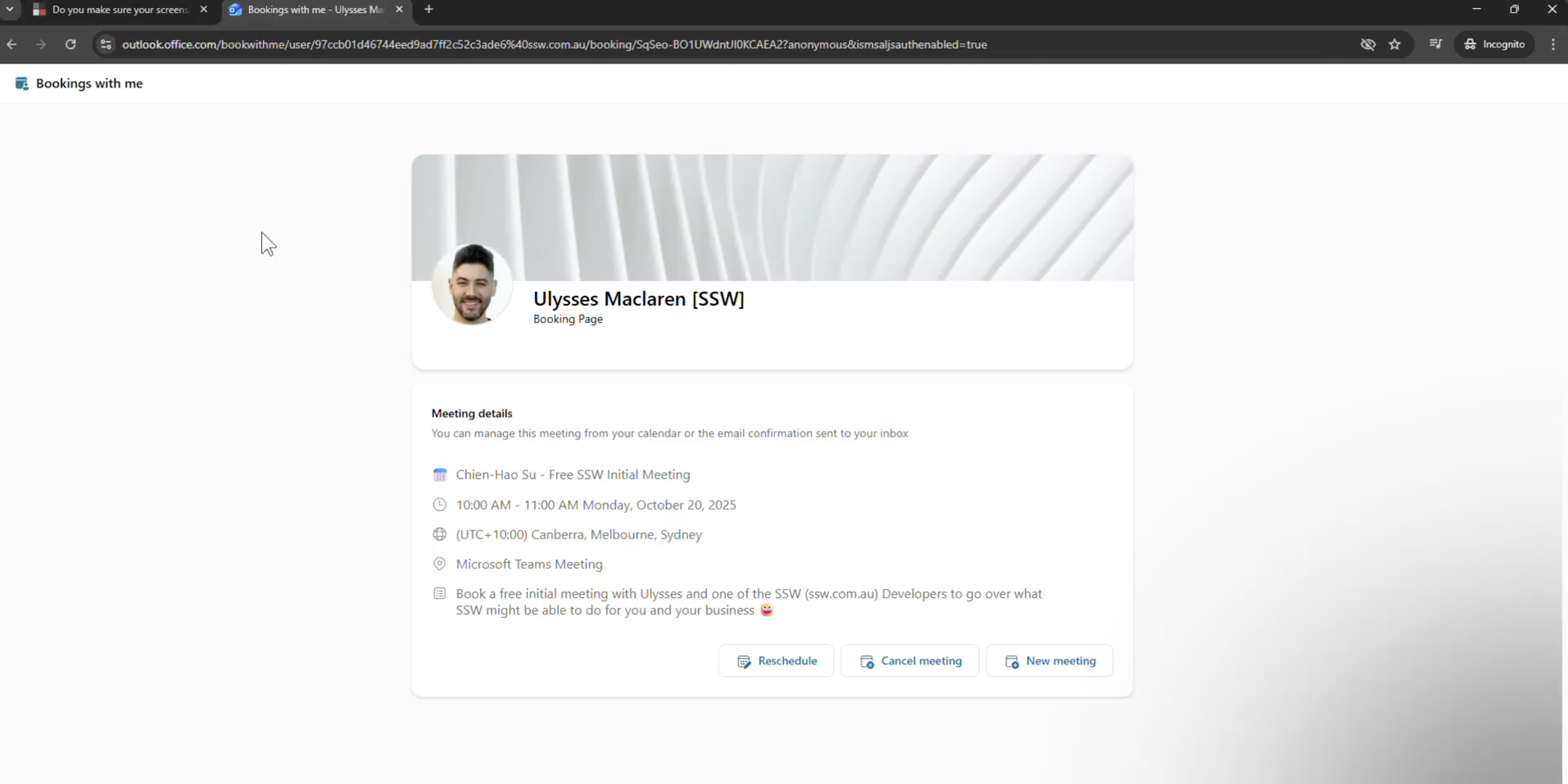Click the Bookings with me logo icon
The image size is (1568, 784).
pyautogui.click(x=22, y=83)
